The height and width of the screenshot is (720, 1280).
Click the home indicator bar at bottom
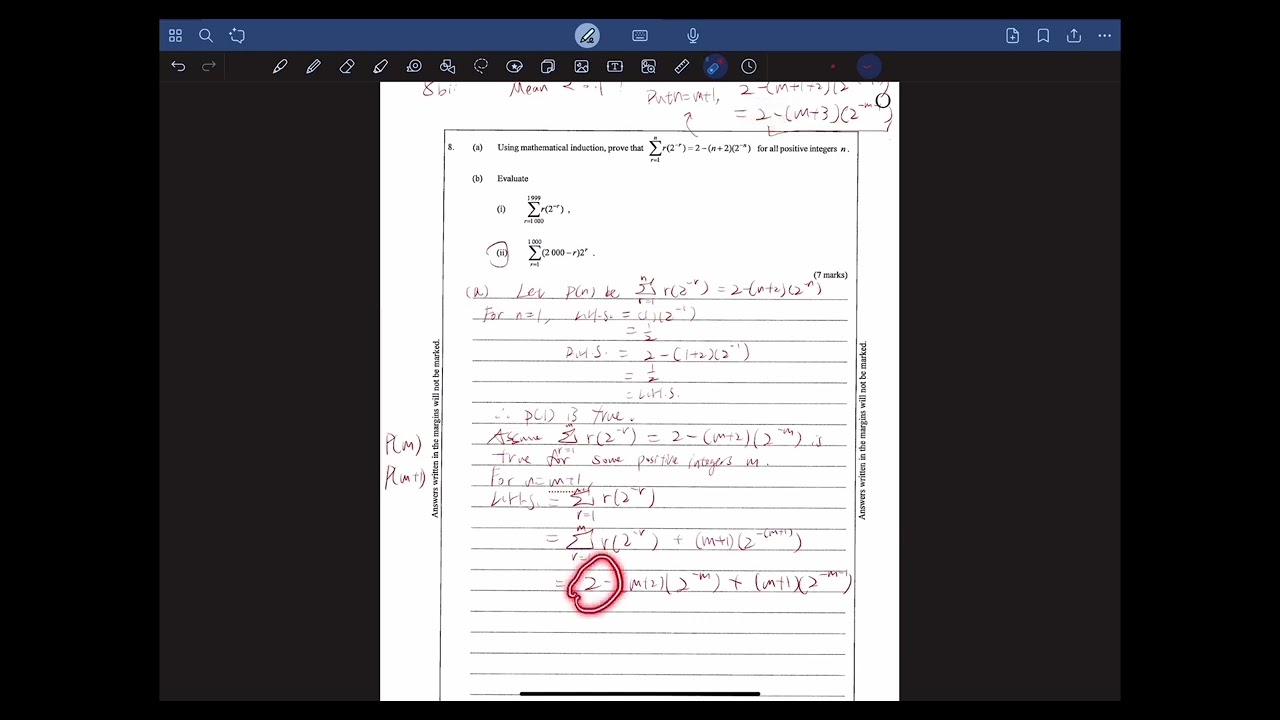pyautogui.click(x=640, y=693)
